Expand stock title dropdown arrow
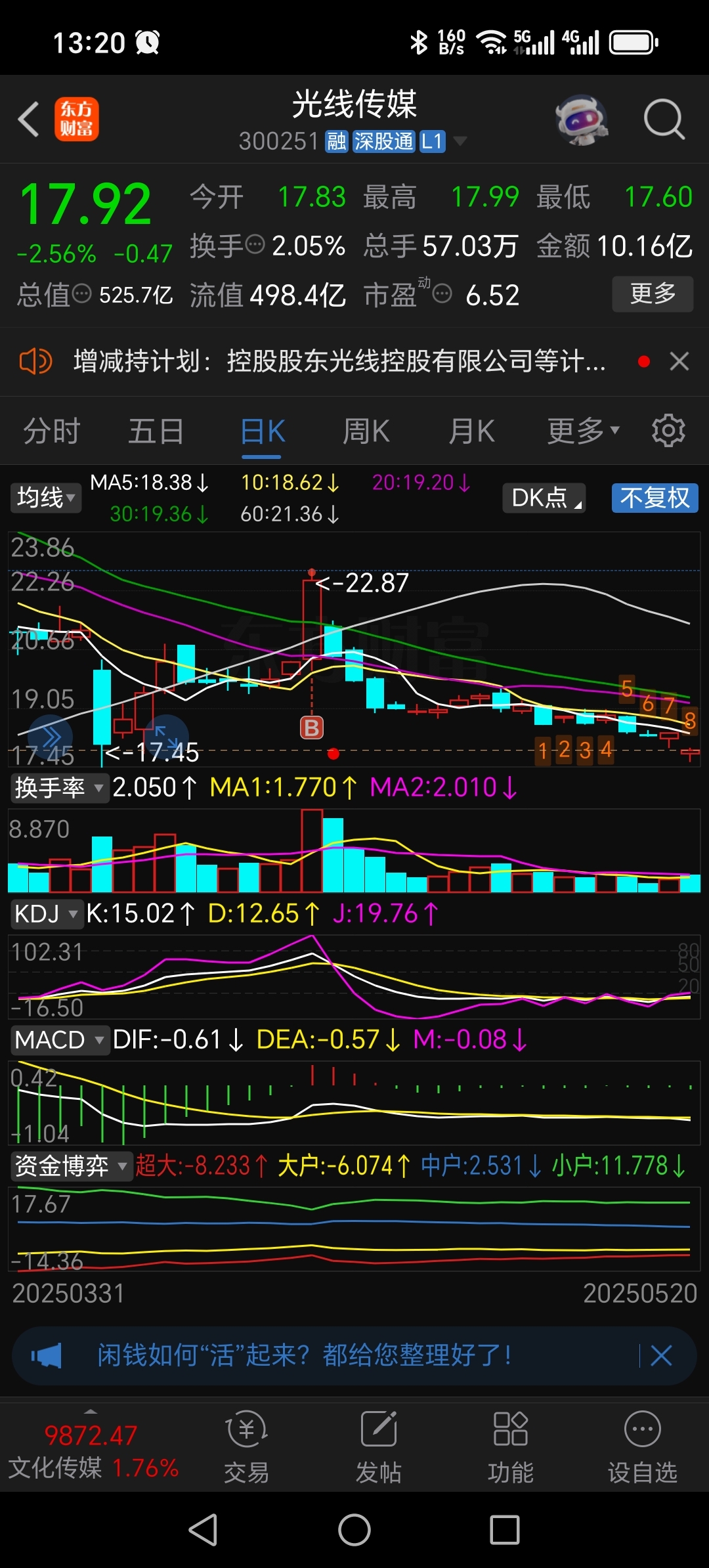This screenshot has width=709, height=1568. [x=460, y=141]
